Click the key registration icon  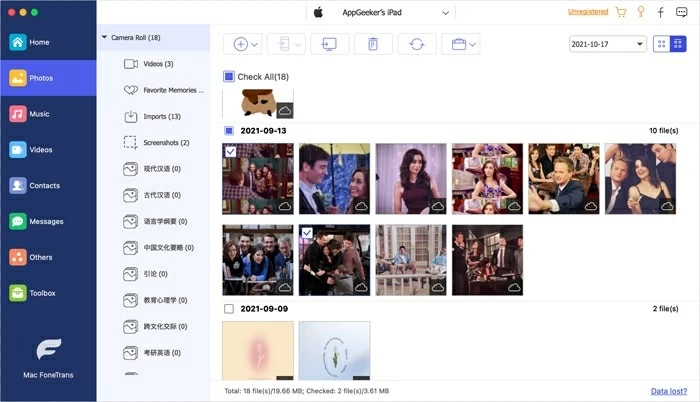(x=640, y=13)
